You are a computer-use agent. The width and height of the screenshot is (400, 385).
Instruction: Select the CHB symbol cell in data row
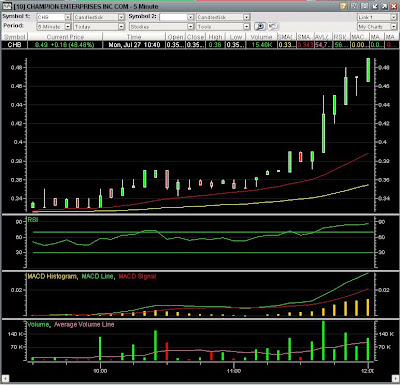pyautogui.click(x=15, y=44)
